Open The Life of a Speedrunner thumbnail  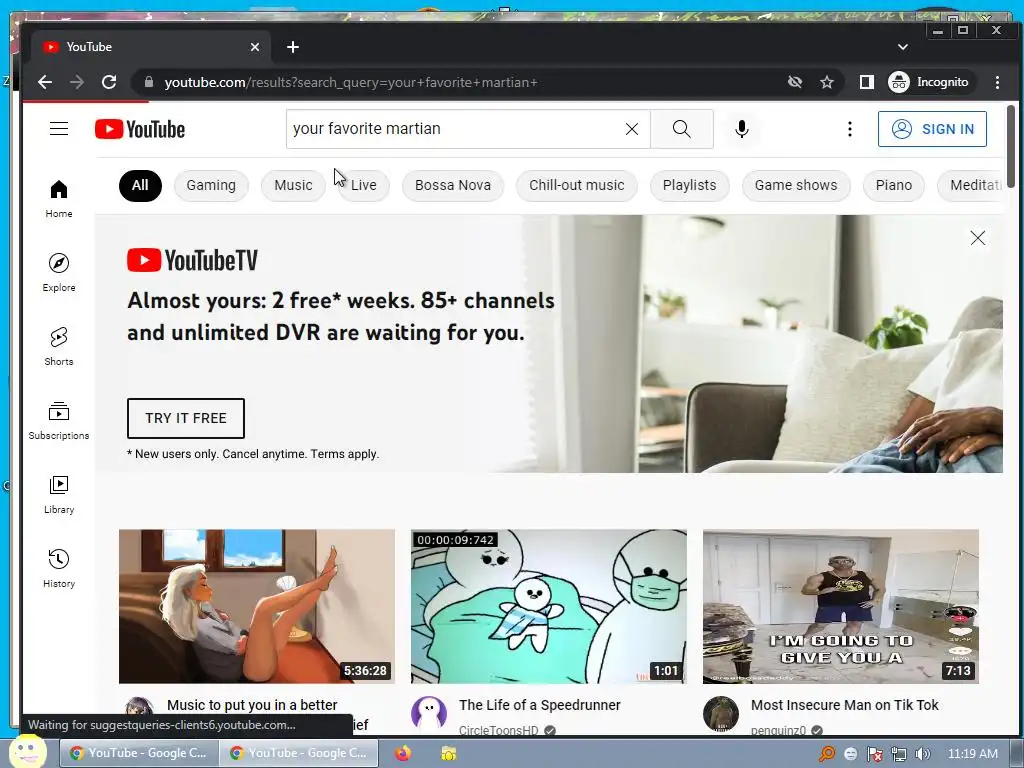pyautogui.click(x=549, y=607)
